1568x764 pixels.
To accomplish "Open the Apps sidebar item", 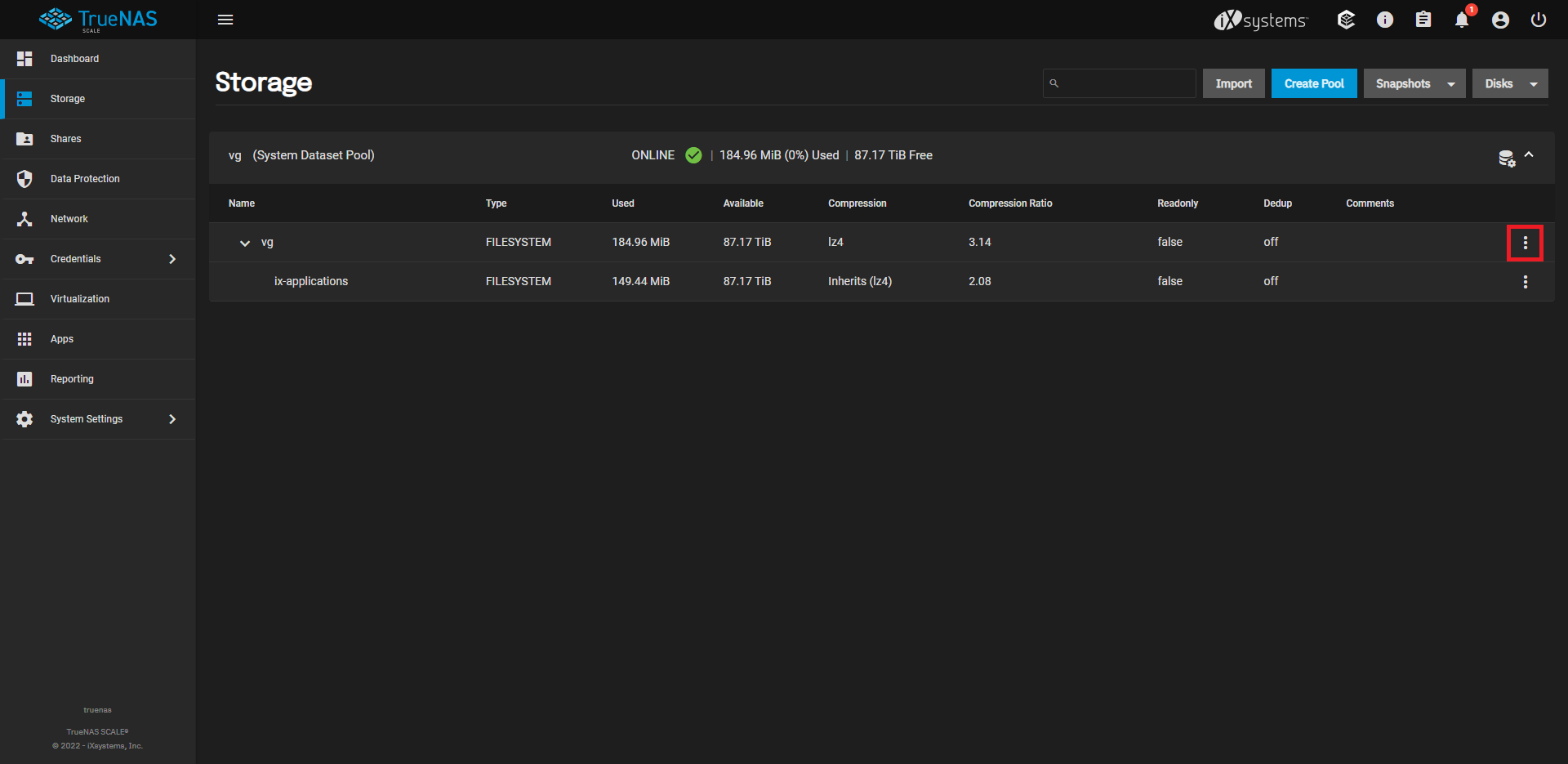I will (x=62, y=339).
